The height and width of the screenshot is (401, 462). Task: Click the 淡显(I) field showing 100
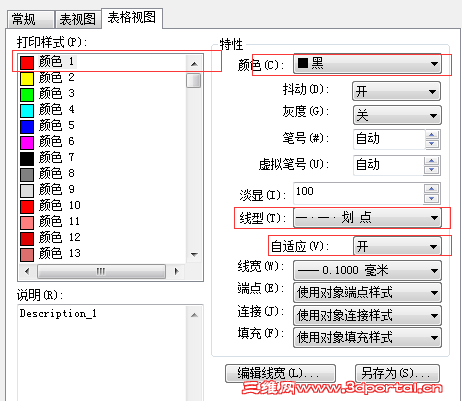(x=358, y=193)
